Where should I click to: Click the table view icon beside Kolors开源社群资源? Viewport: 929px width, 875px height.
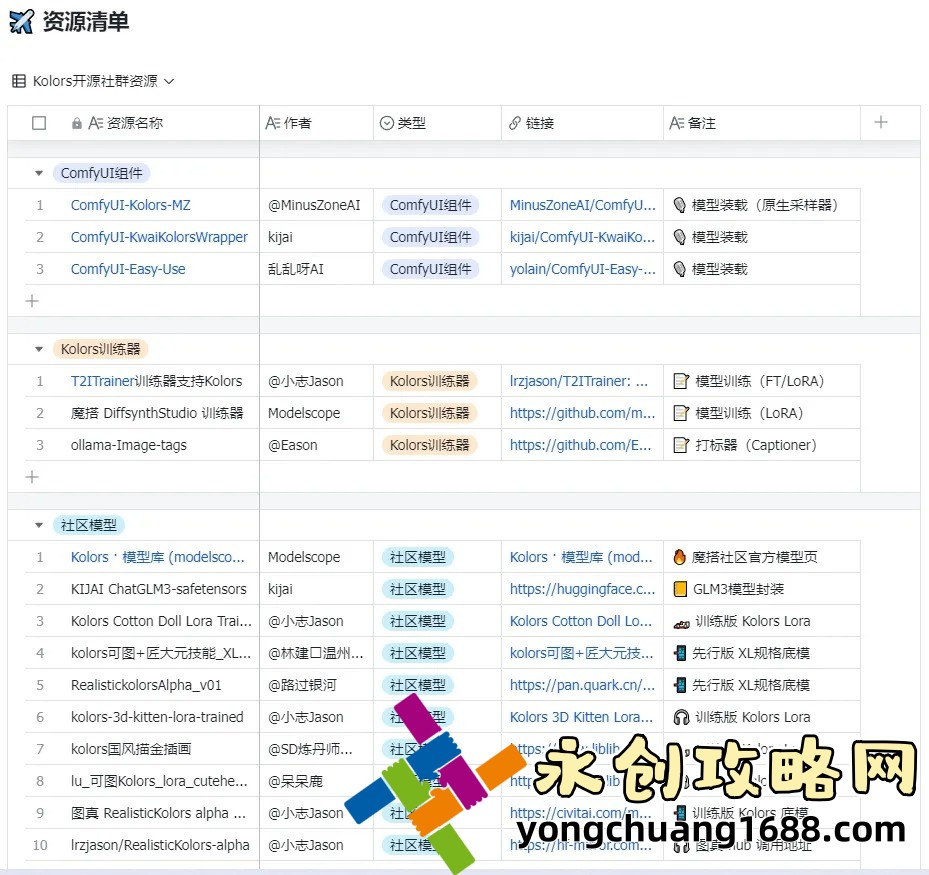(x=19, y=81)
